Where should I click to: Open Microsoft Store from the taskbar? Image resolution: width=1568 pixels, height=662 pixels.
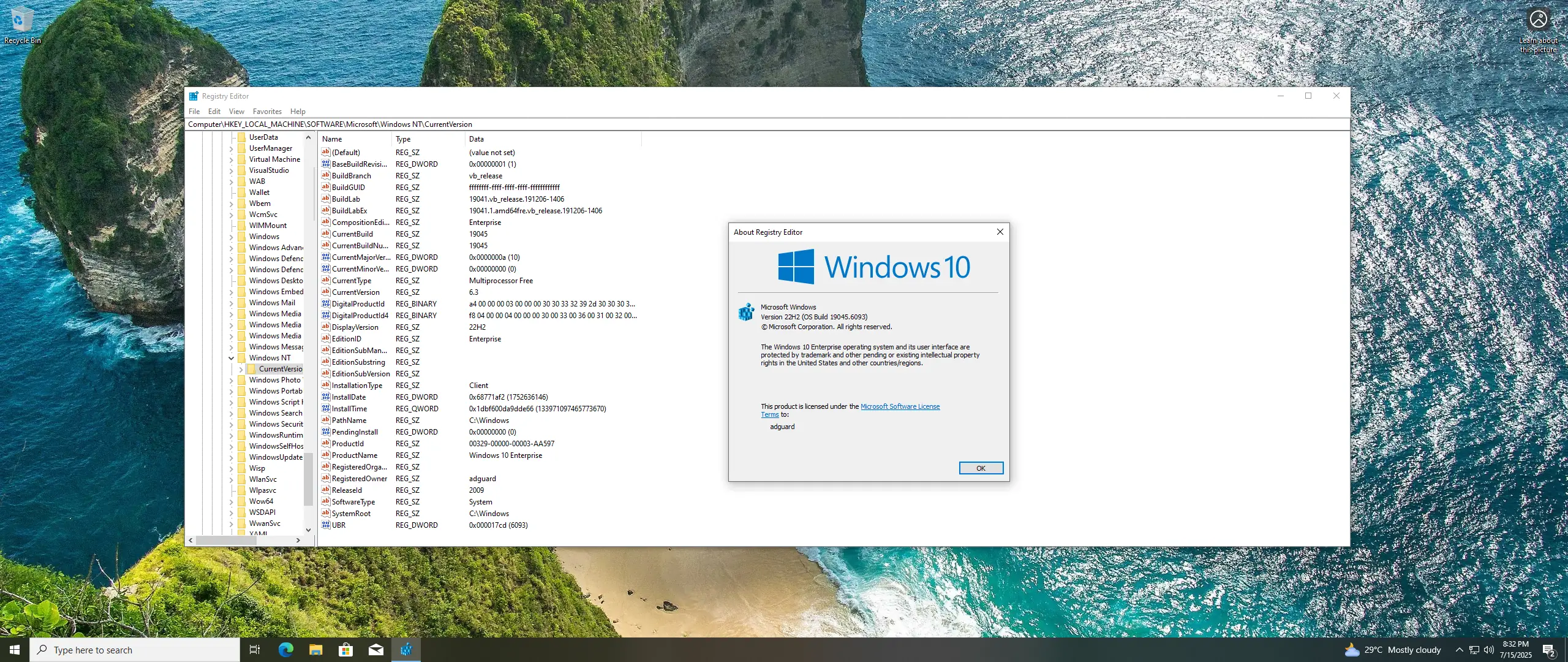pyautogui.click(x=346, y=650)
